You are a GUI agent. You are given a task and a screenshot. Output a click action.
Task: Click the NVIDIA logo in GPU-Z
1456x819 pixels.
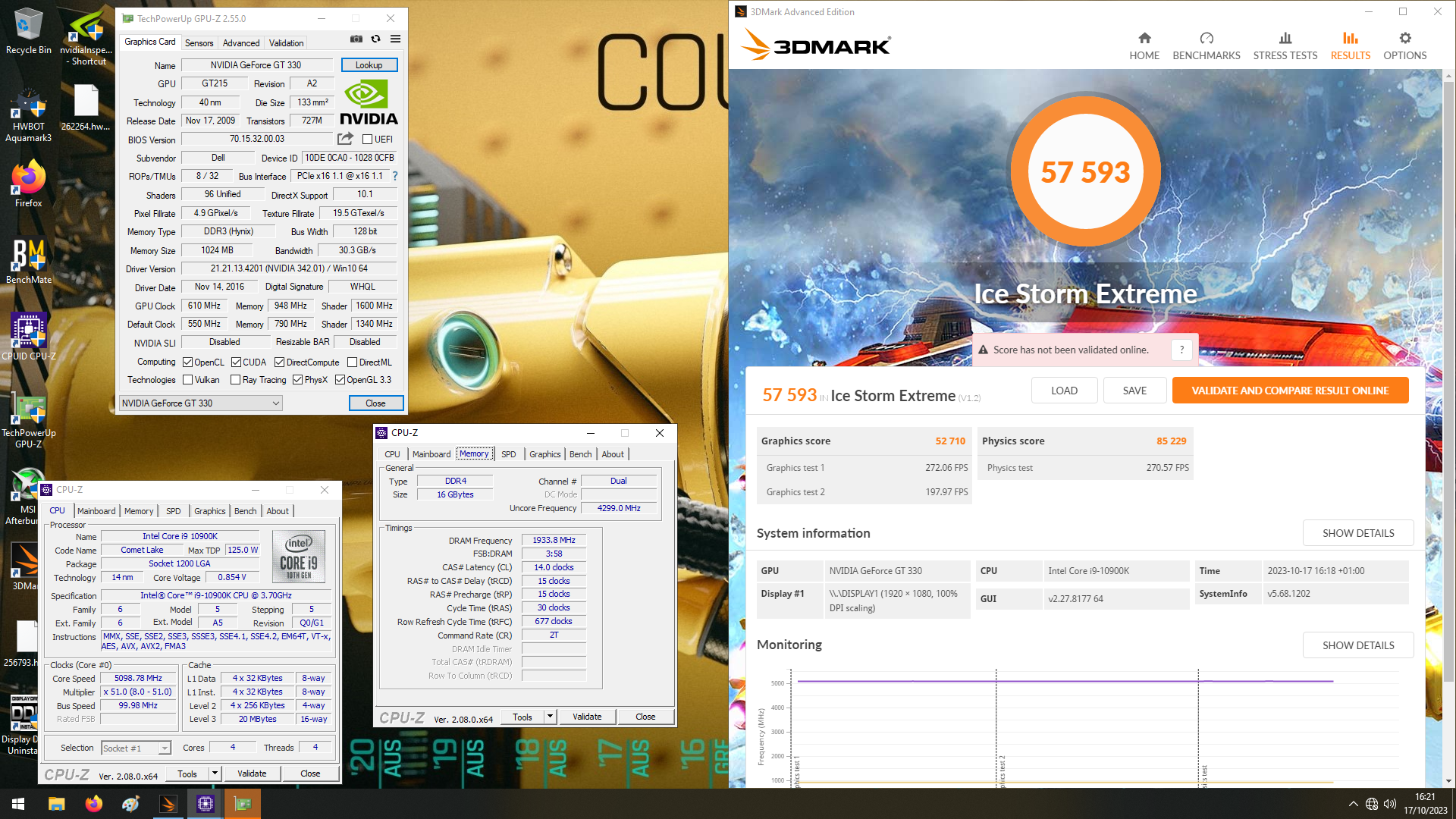369,102
